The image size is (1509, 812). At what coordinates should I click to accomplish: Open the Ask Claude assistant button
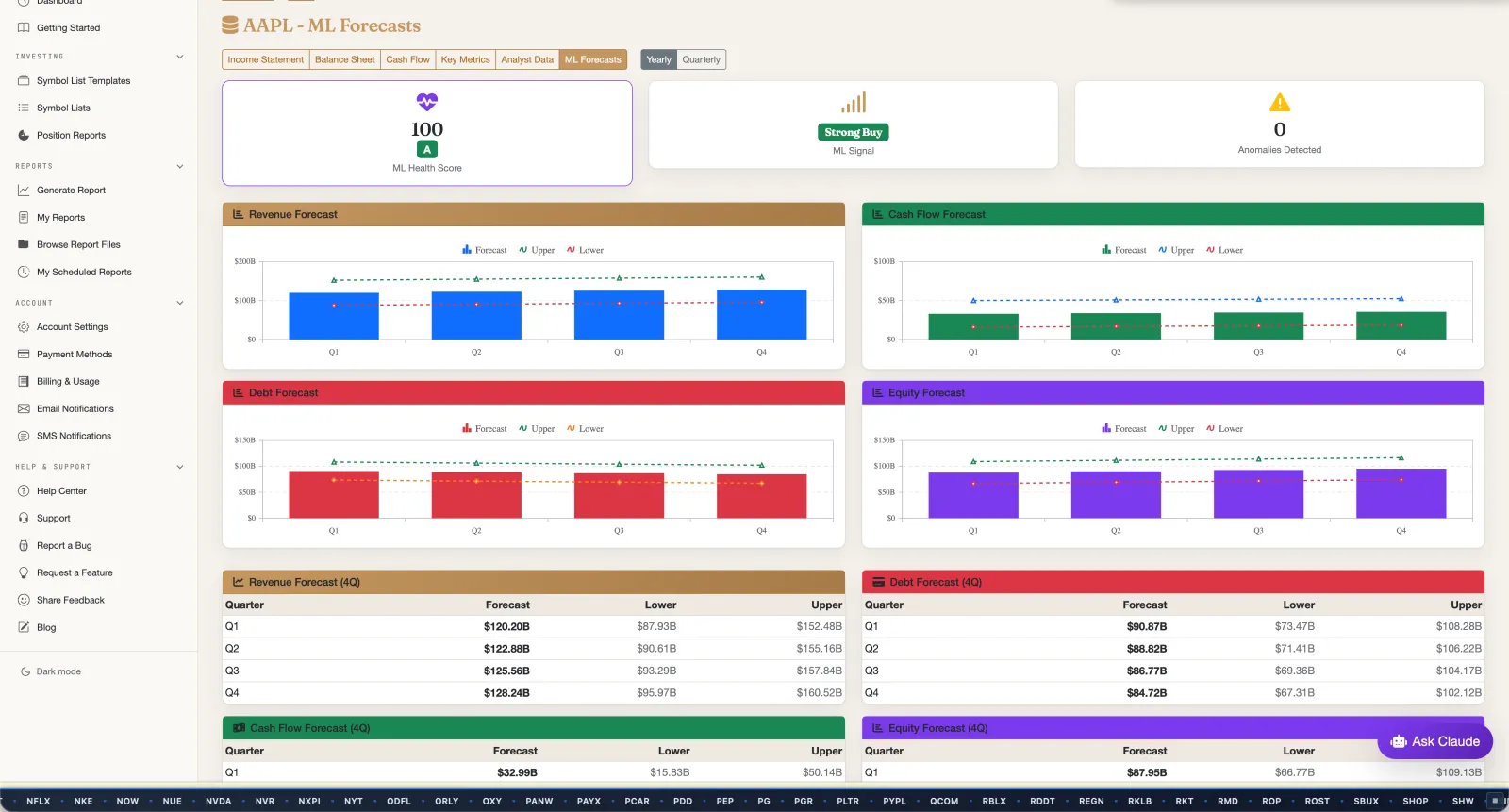[x=1434, y=741]
